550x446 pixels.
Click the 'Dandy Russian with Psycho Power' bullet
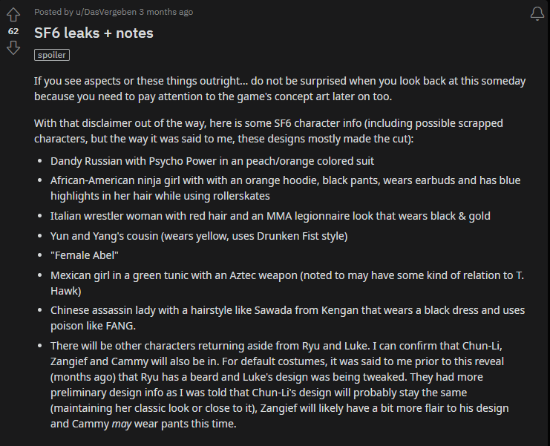[x=212, y=161]
